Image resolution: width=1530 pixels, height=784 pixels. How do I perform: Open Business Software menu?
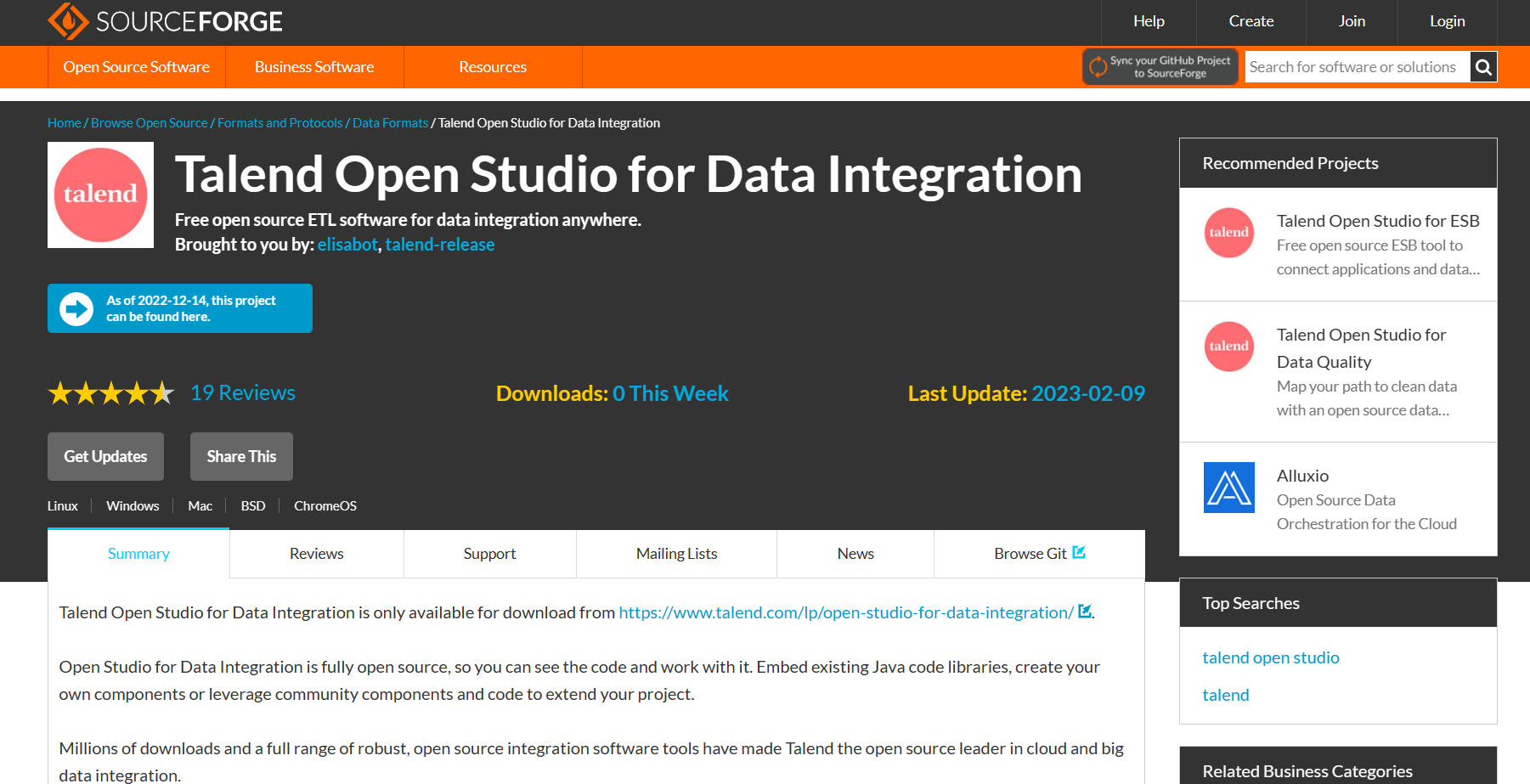point(314,67)
